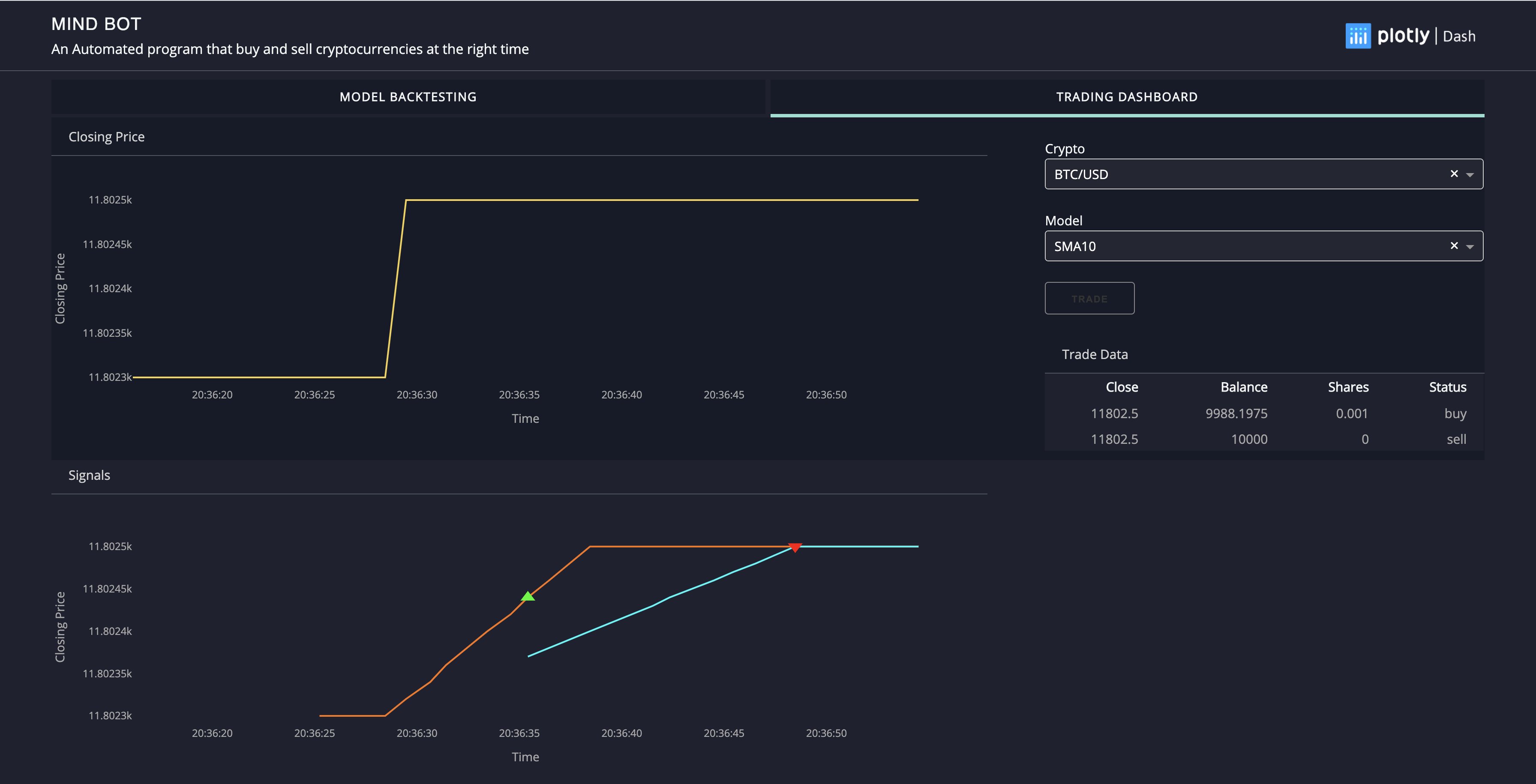1536x784 pixels.
Task: Click the SMA10 value in Model field
Action: [x=1074, y=246]
